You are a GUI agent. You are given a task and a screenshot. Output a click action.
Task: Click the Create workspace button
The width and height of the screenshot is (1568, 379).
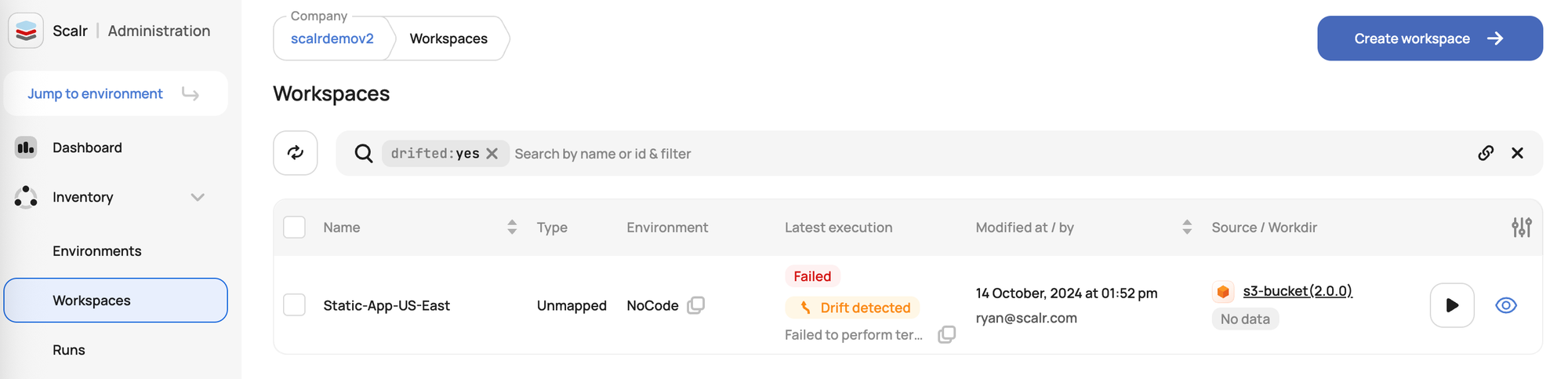[1430, 38]
